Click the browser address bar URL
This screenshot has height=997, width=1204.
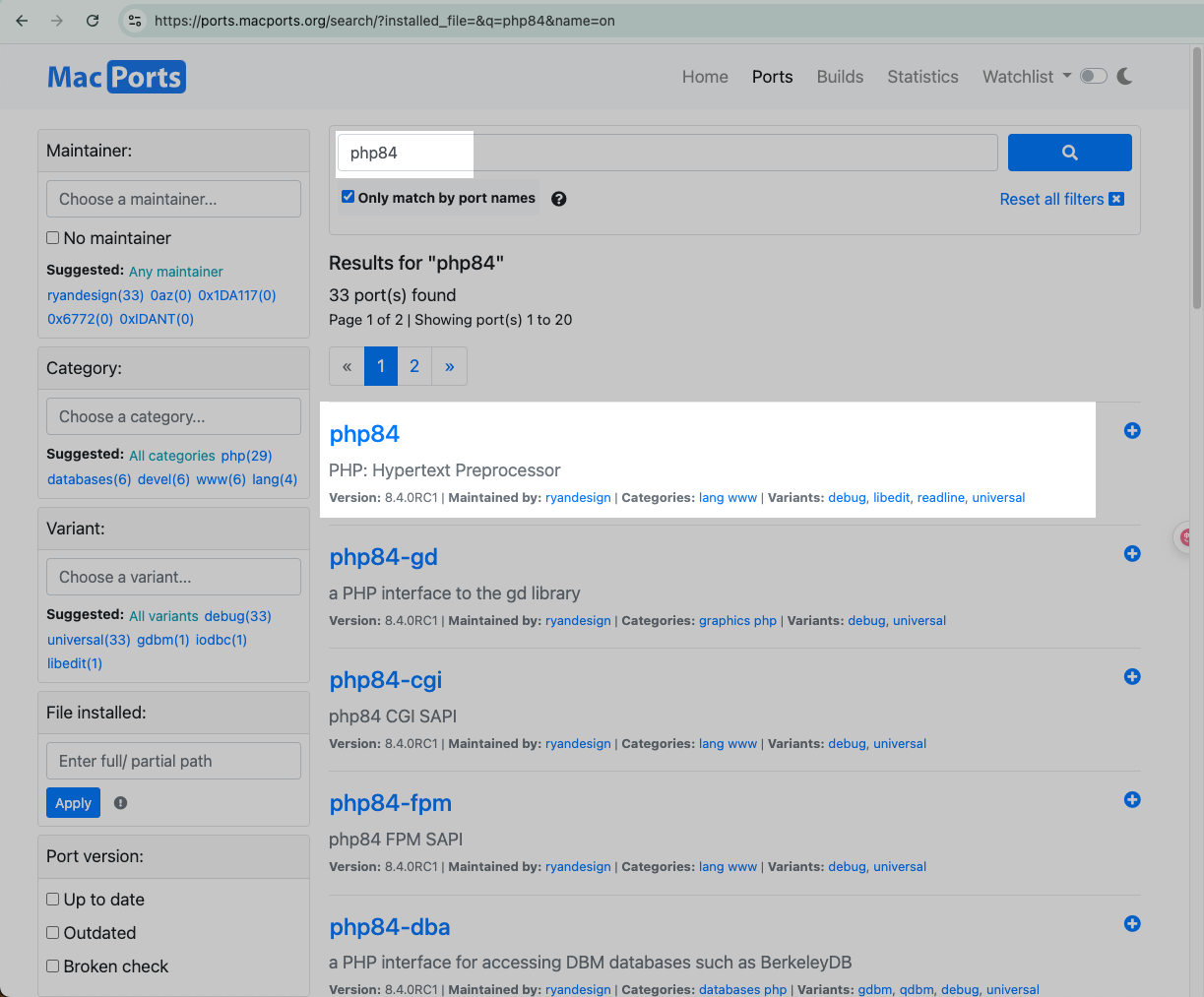point(385,21)
